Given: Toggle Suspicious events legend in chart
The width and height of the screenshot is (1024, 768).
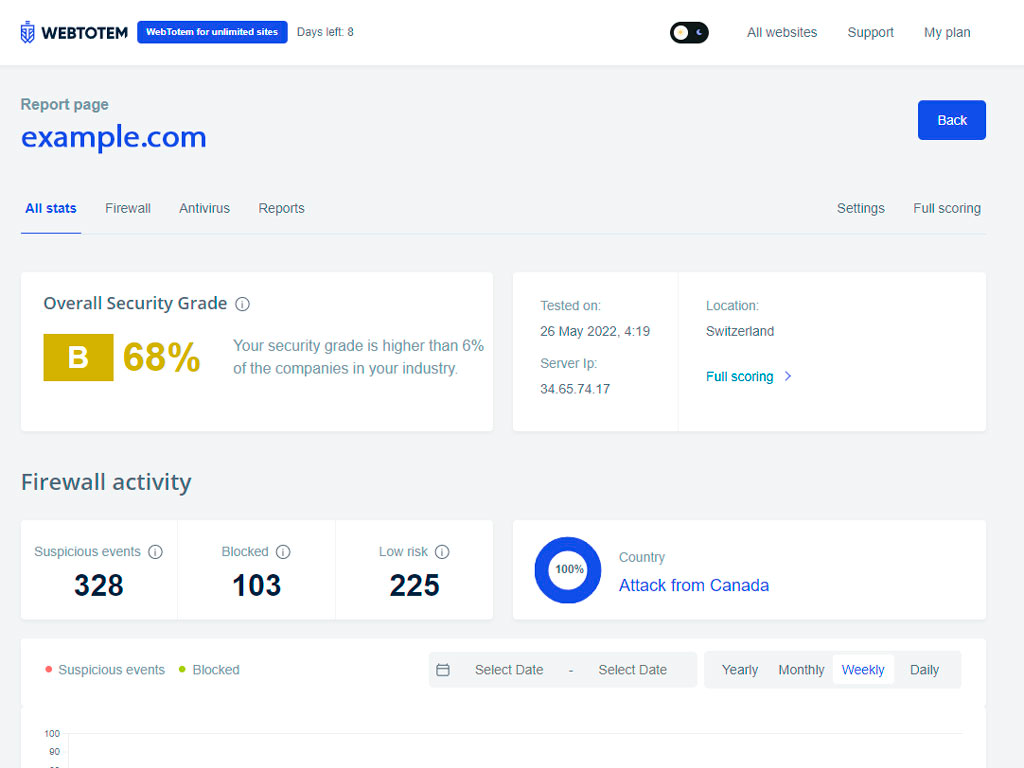Looking at the screenshot, I should [105, 670].
